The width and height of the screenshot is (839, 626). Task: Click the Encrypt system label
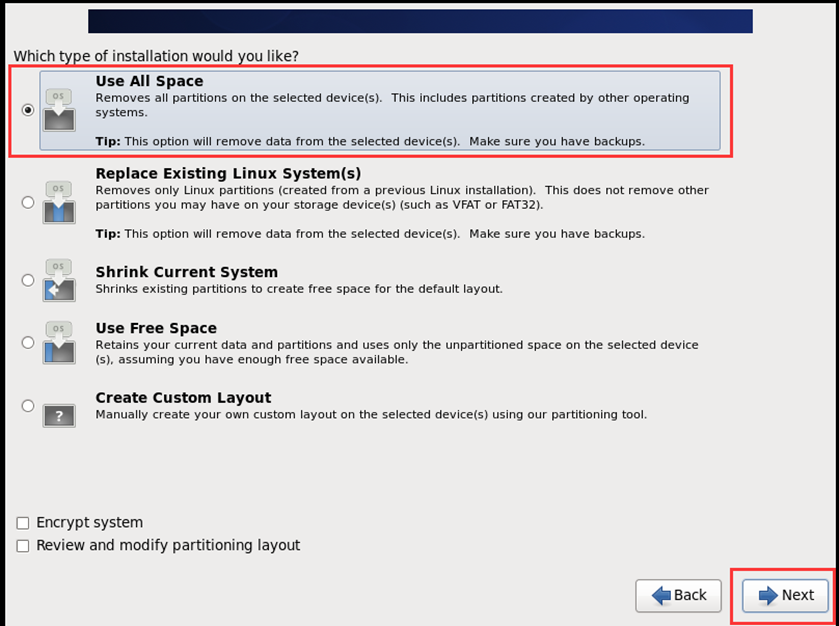point(89,523)
